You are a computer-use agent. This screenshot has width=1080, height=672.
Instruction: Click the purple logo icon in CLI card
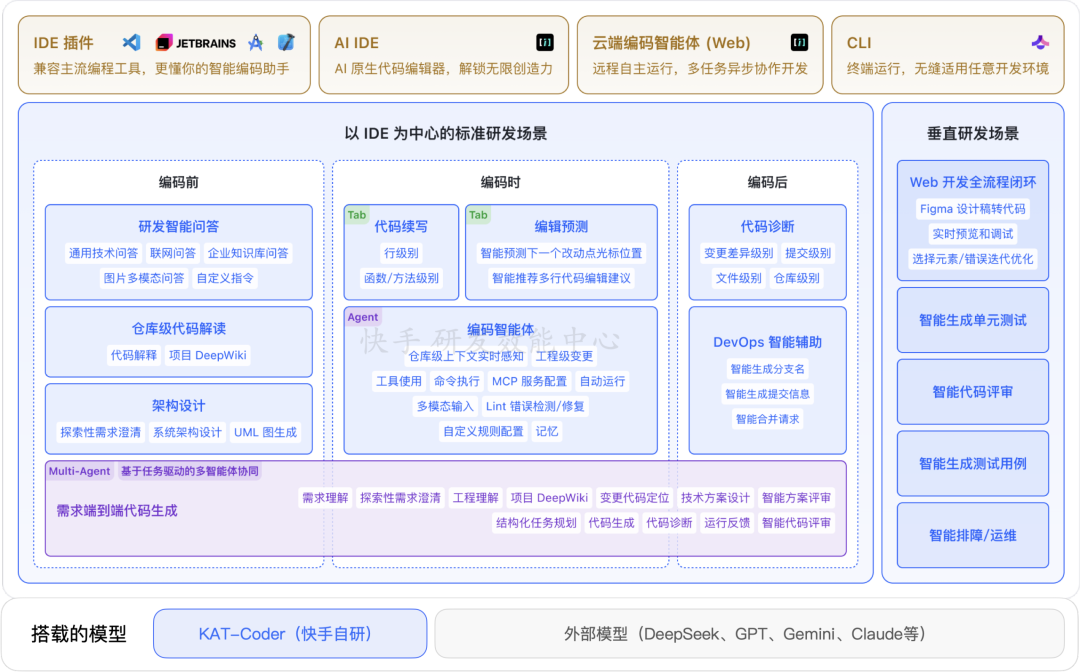click(1040, 43)
